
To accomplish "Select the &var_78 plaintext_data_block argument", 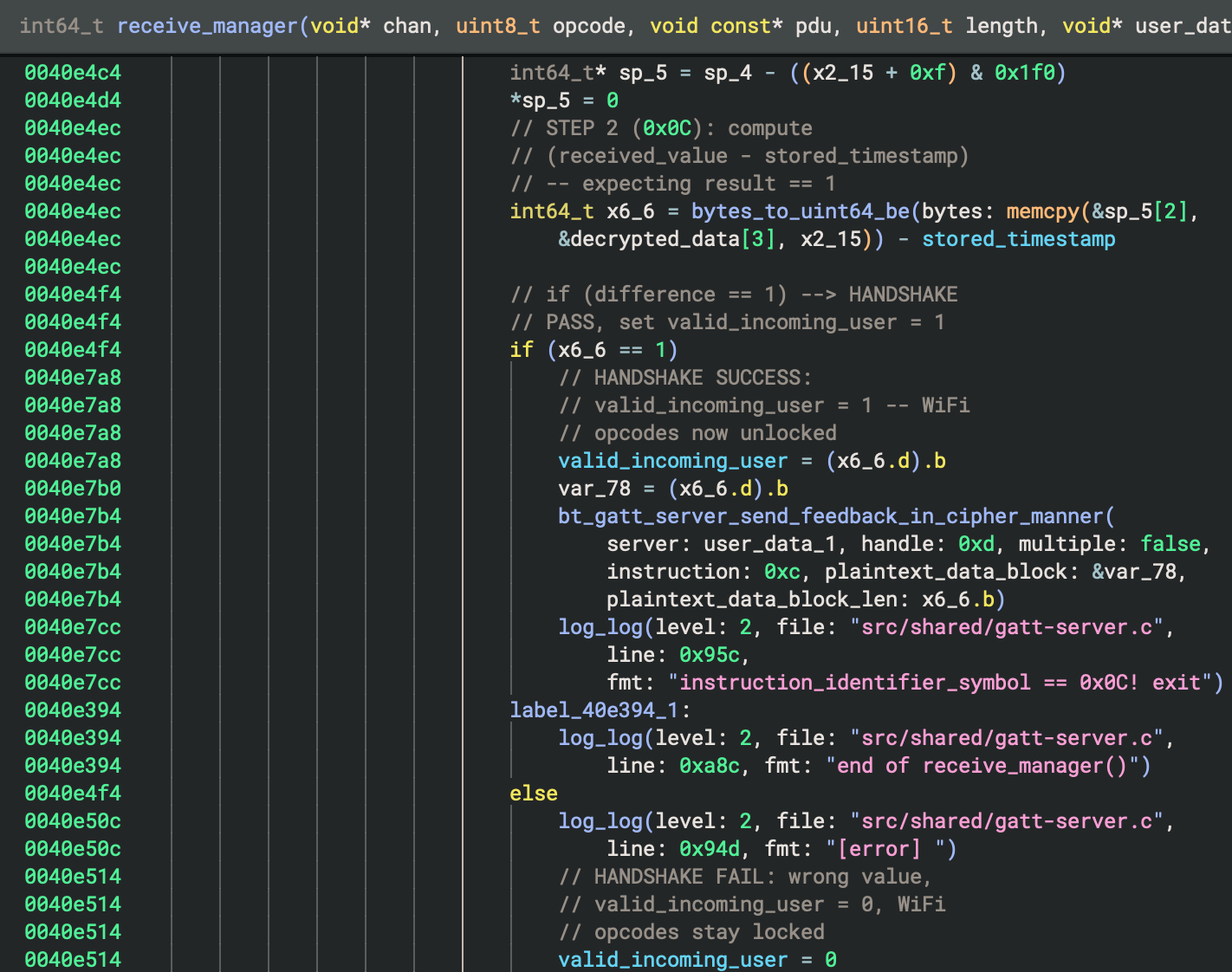I will pos(1134,572).
